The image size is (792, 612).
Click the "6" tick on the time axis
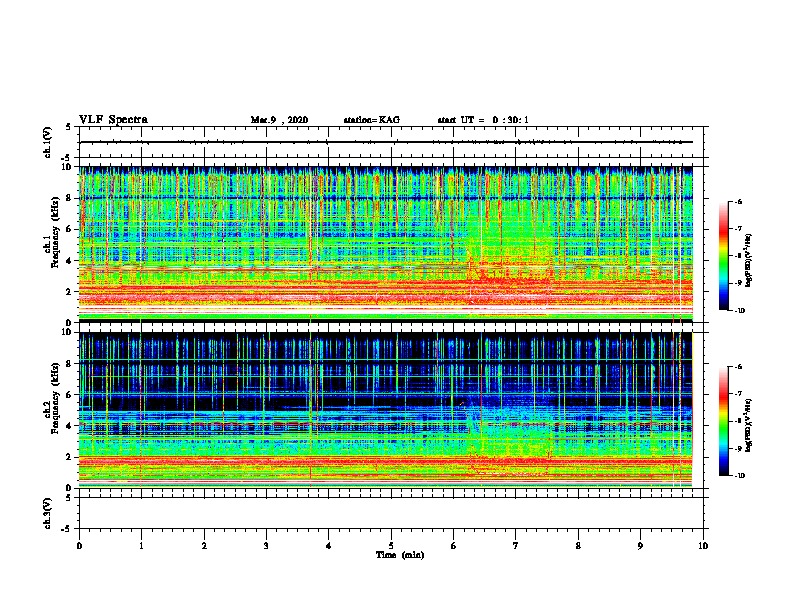point(454,546)
